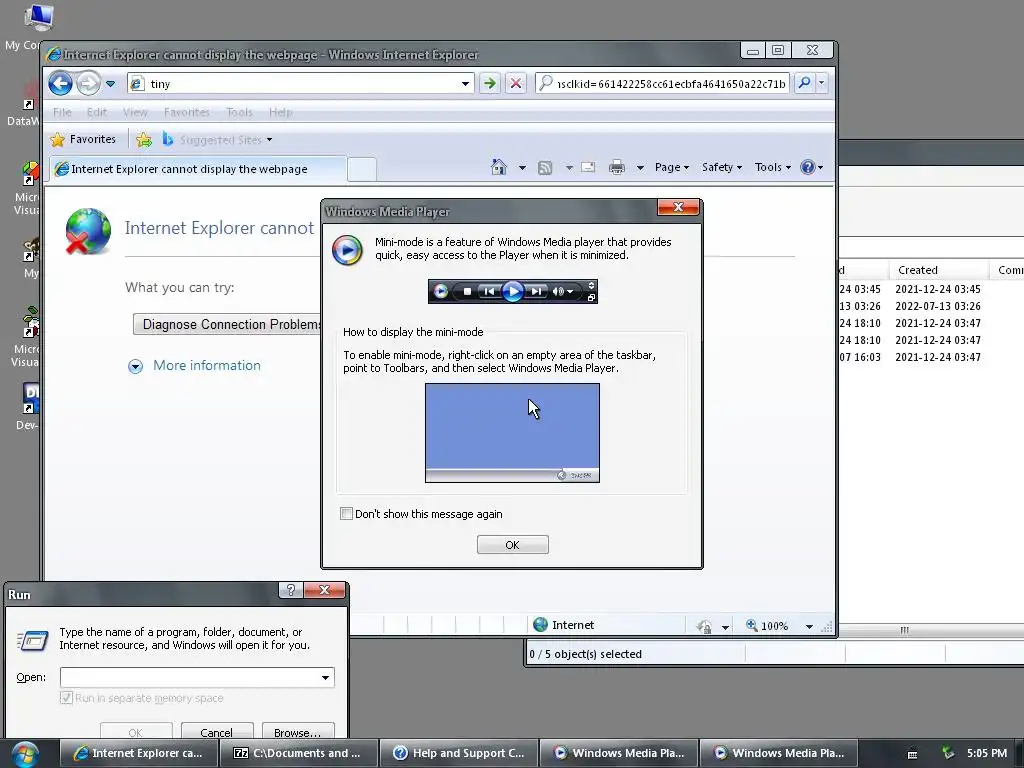Click the Read Mail icon
The width and height of the screenshot is (1024, 768).
click(588, 167)
